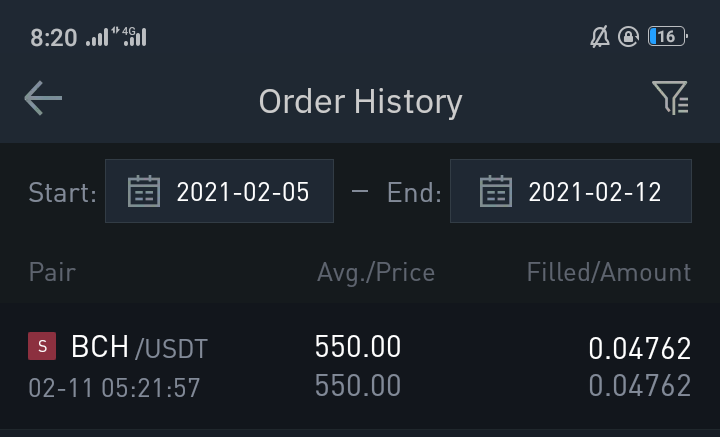720x437 pixels.
Task: Tap the muted bell notification icon
Action: tap(600, 37)
